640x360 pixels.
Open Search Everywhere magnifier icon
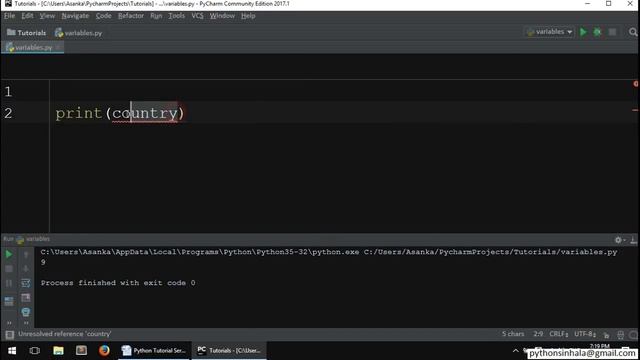[633, 32]
